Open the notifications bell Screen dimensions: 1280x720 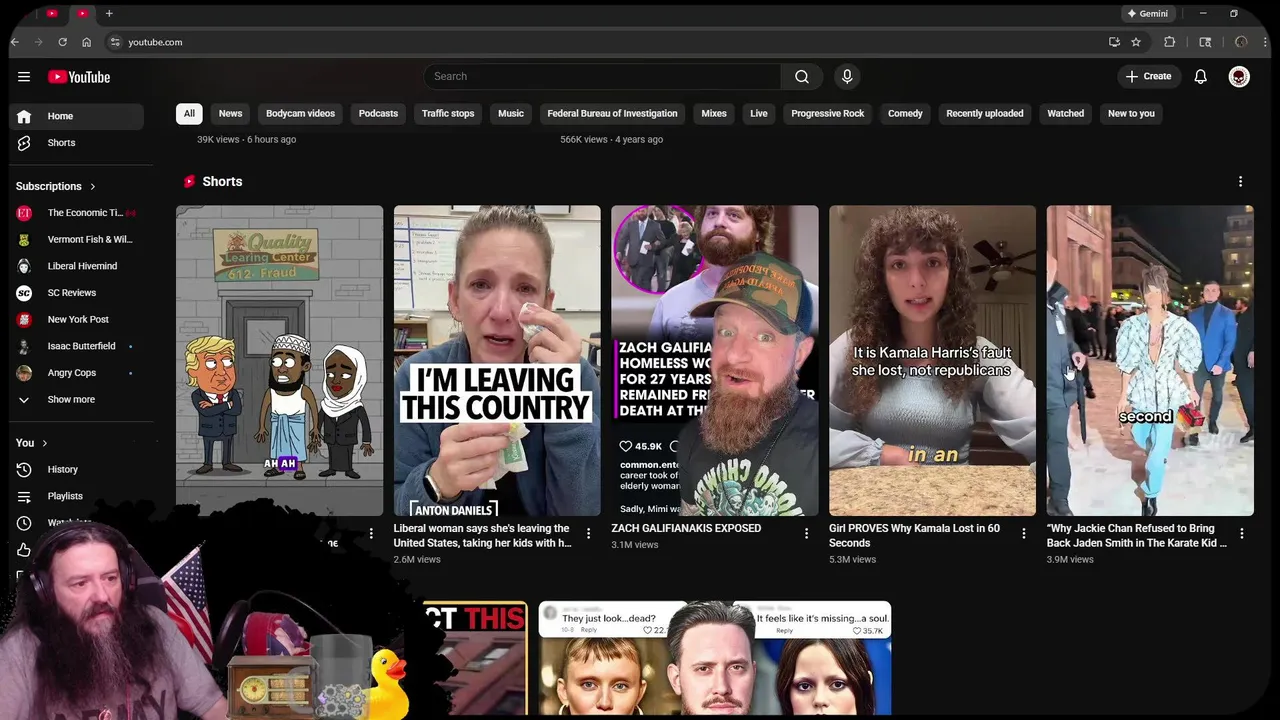coord(1201,77)
